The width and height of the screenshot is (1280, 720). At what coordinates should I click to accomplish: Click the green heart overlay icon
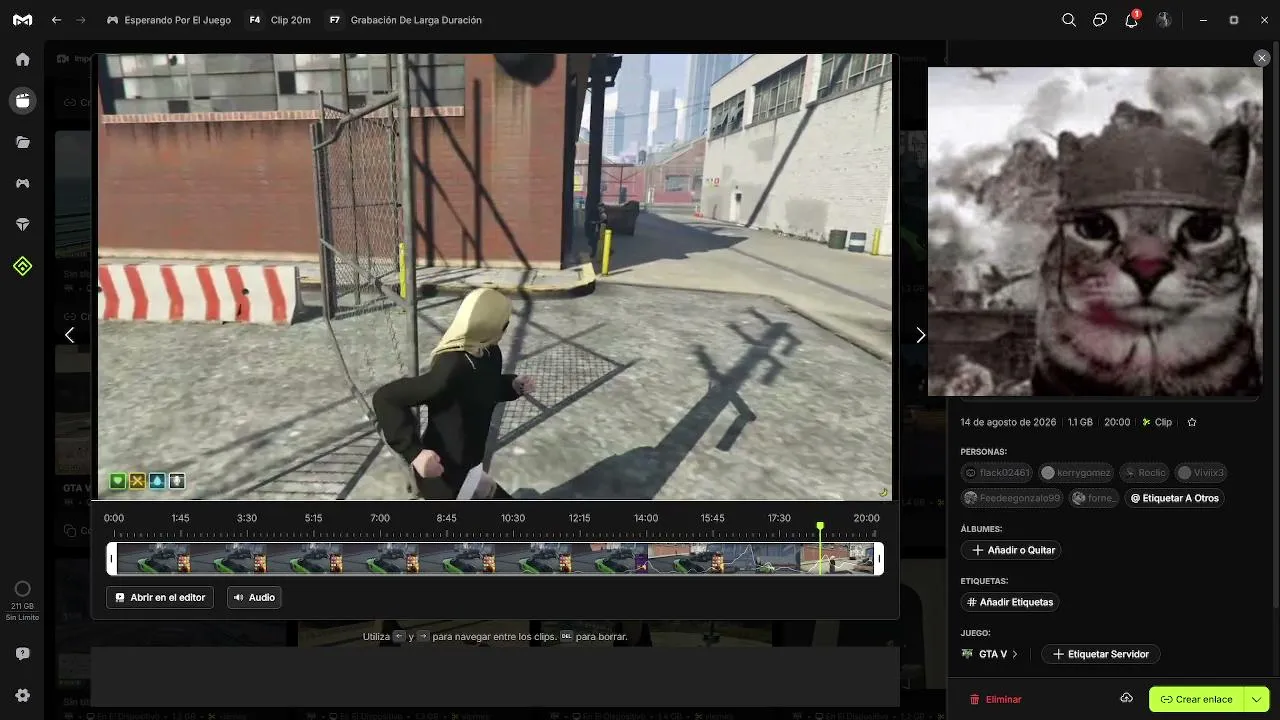pos(118,481)
